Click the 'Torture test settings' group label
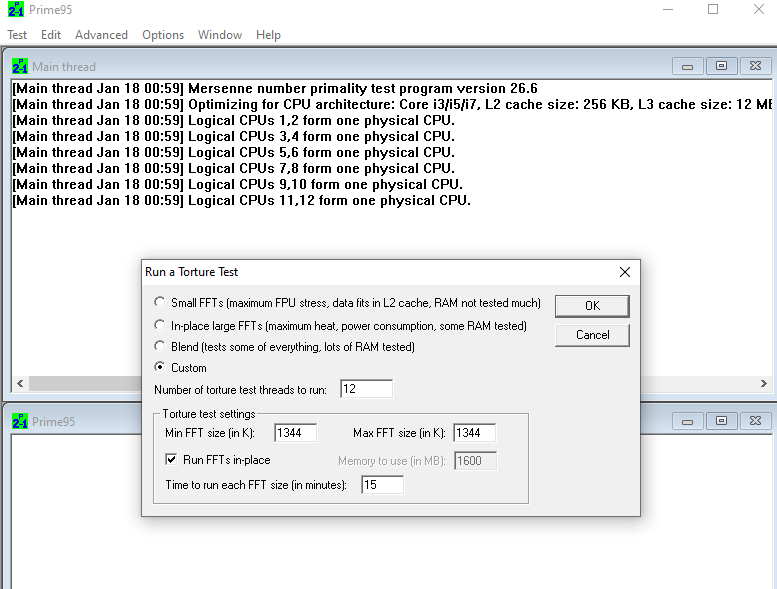The image size is (777, 589). 209,414
